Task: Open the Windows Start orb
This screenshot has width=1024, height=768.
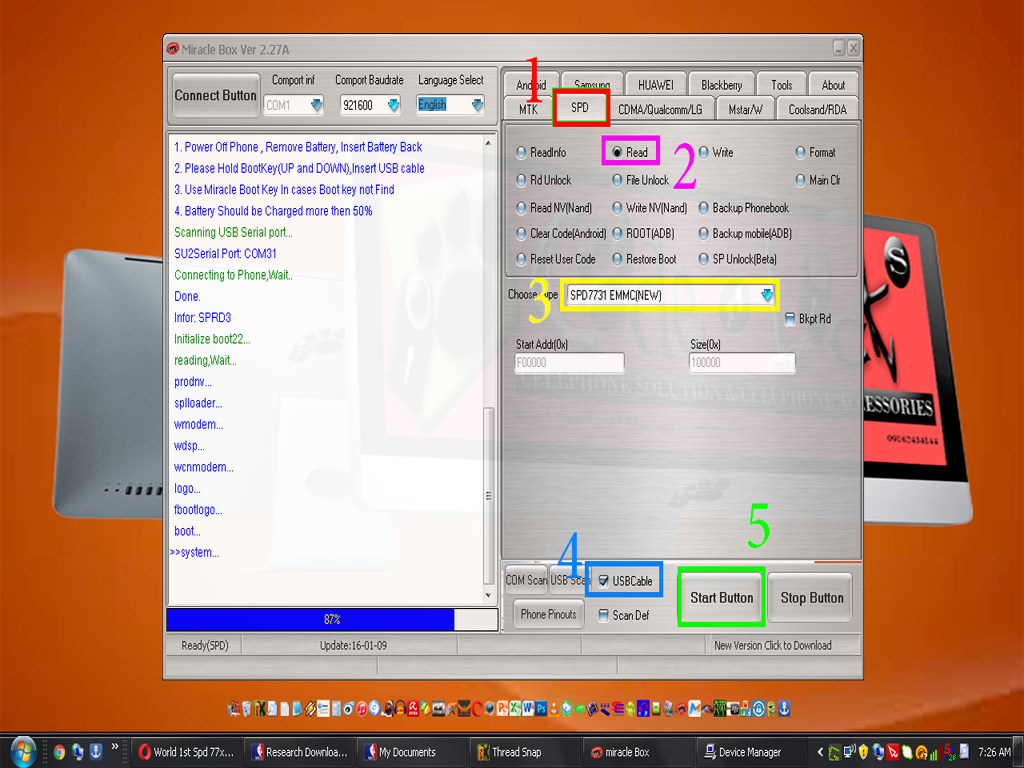Action: [22, 751]
